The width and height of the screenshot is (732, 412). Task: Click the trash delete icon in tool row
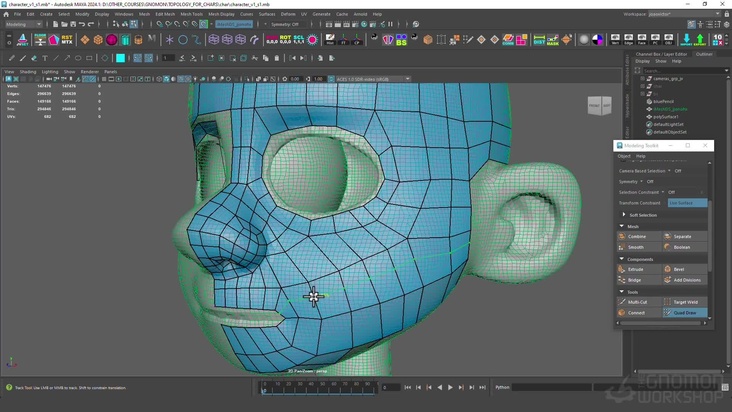coord(277,58)
